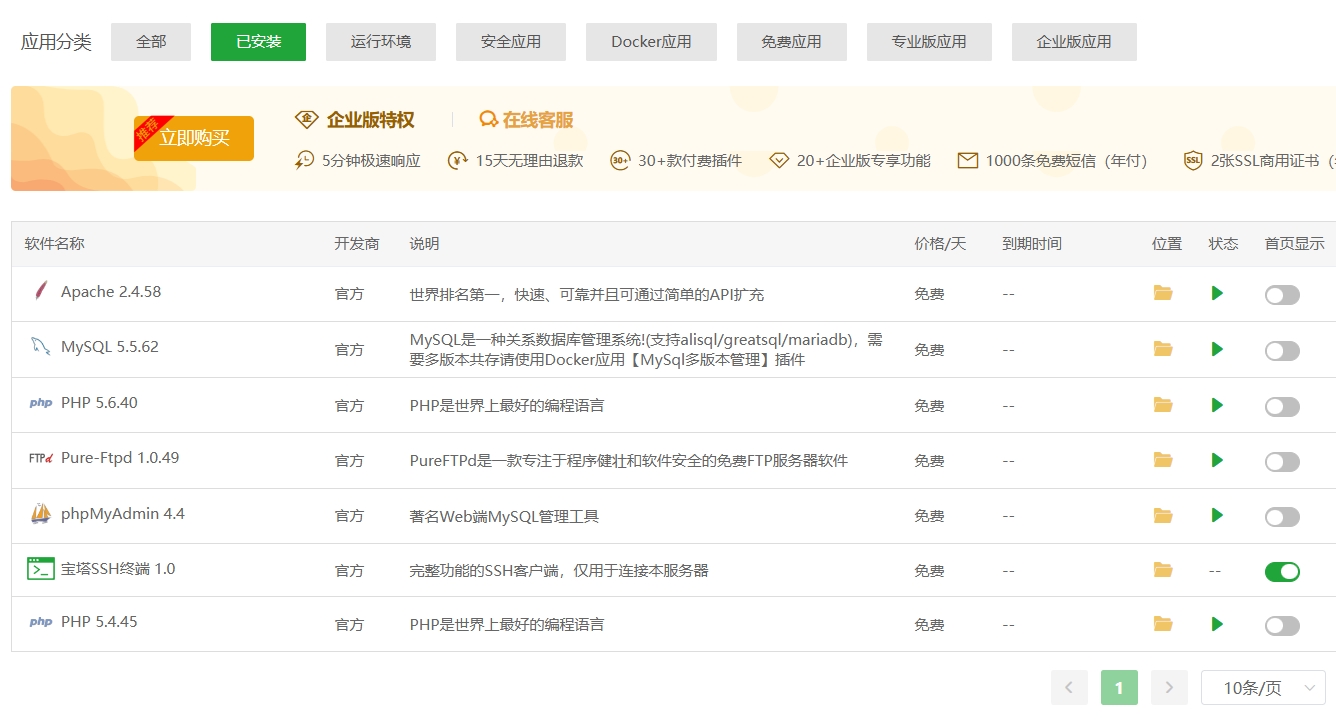
Task: Click the 价格/天 column header
Action: pyautogui.click(x=940, y=244)
